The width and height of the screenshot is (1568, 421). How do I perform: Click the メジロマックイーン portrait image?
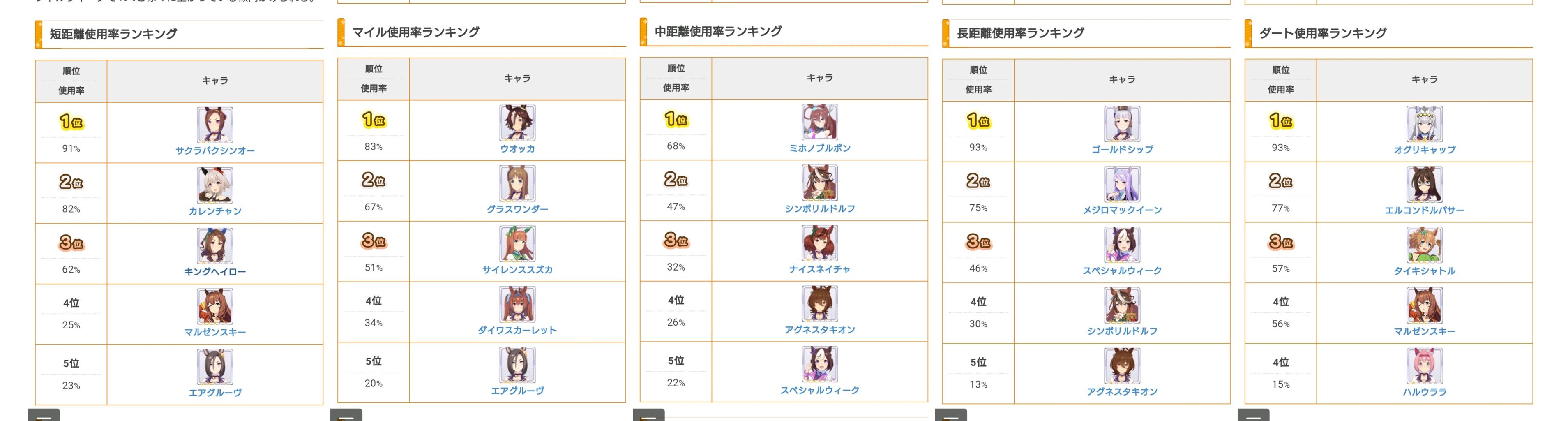(x=1122, y=184)
